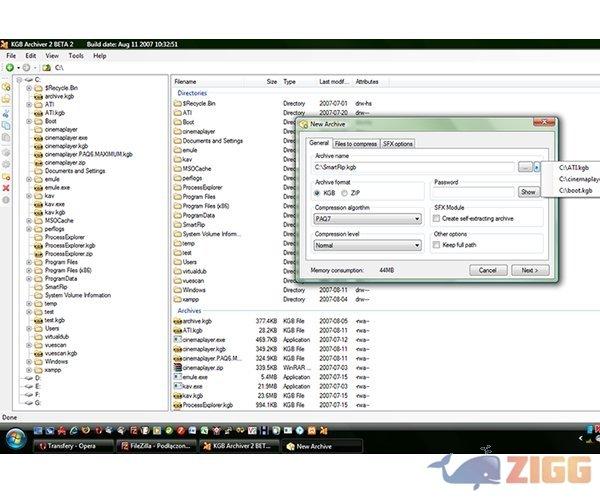
Task: Open the File menu
Action: click(x=11, y=56)
